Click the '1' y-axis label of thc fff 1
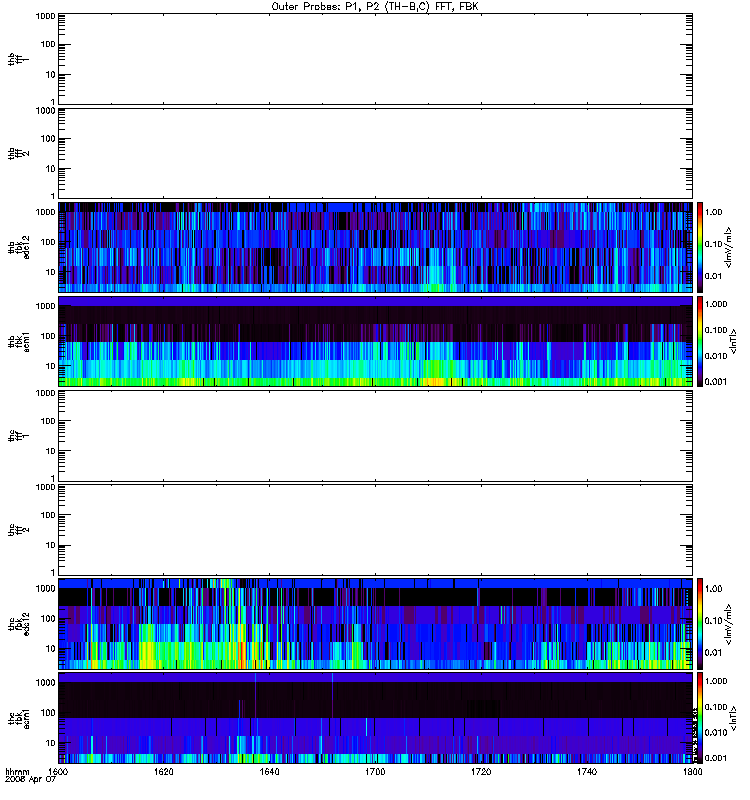 coord(53,479)
